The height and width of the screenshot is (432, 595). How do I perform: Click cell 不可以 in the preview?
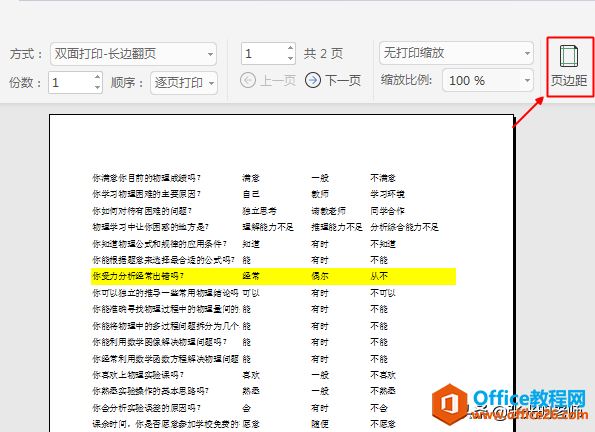[383, 293]
